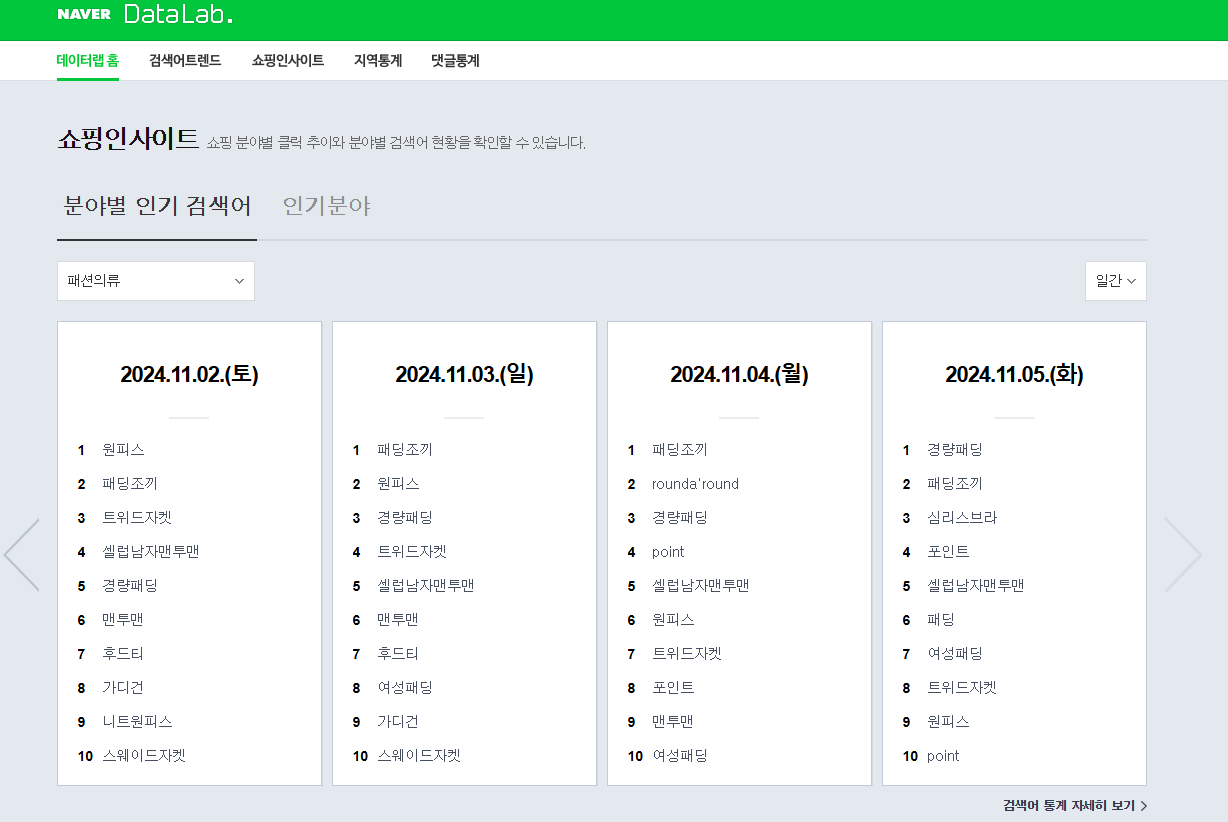Click top-ranked 원피스 on 11.02 list

(x=123, y=450)
